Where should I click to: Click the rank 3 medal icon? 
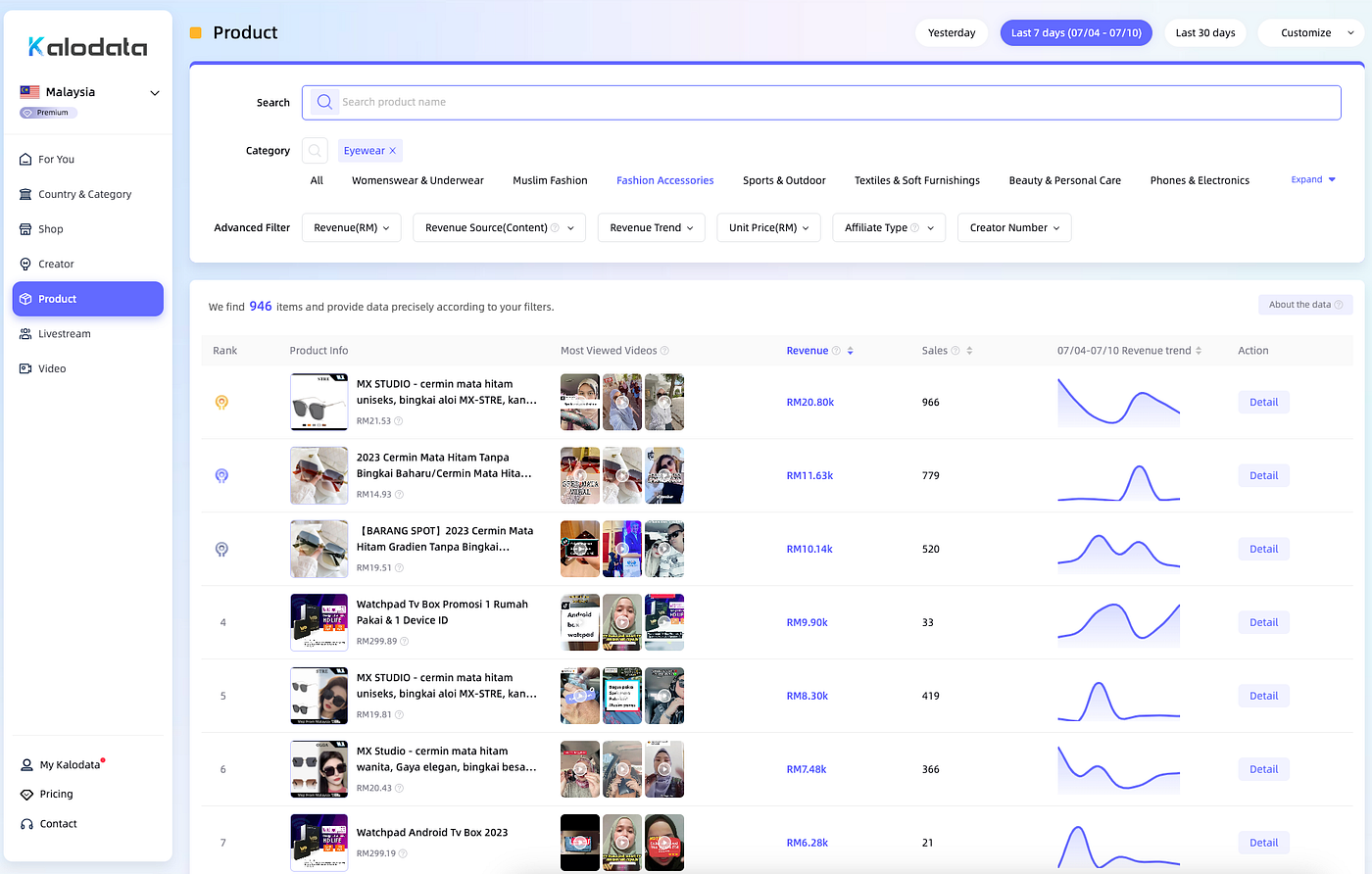pos(221,550)
